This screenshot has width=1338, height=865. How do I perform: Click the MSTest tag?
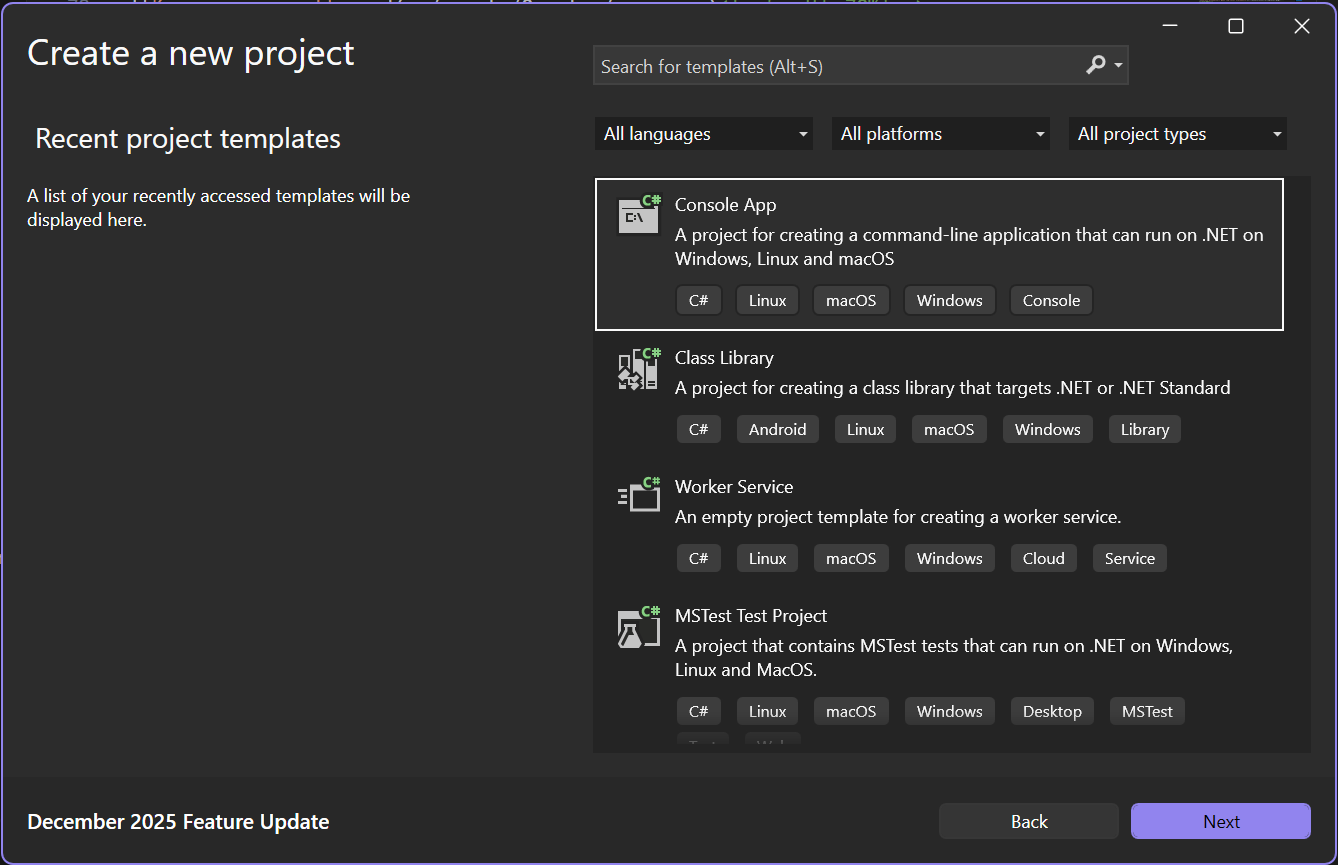click(x=1148, y=711)
